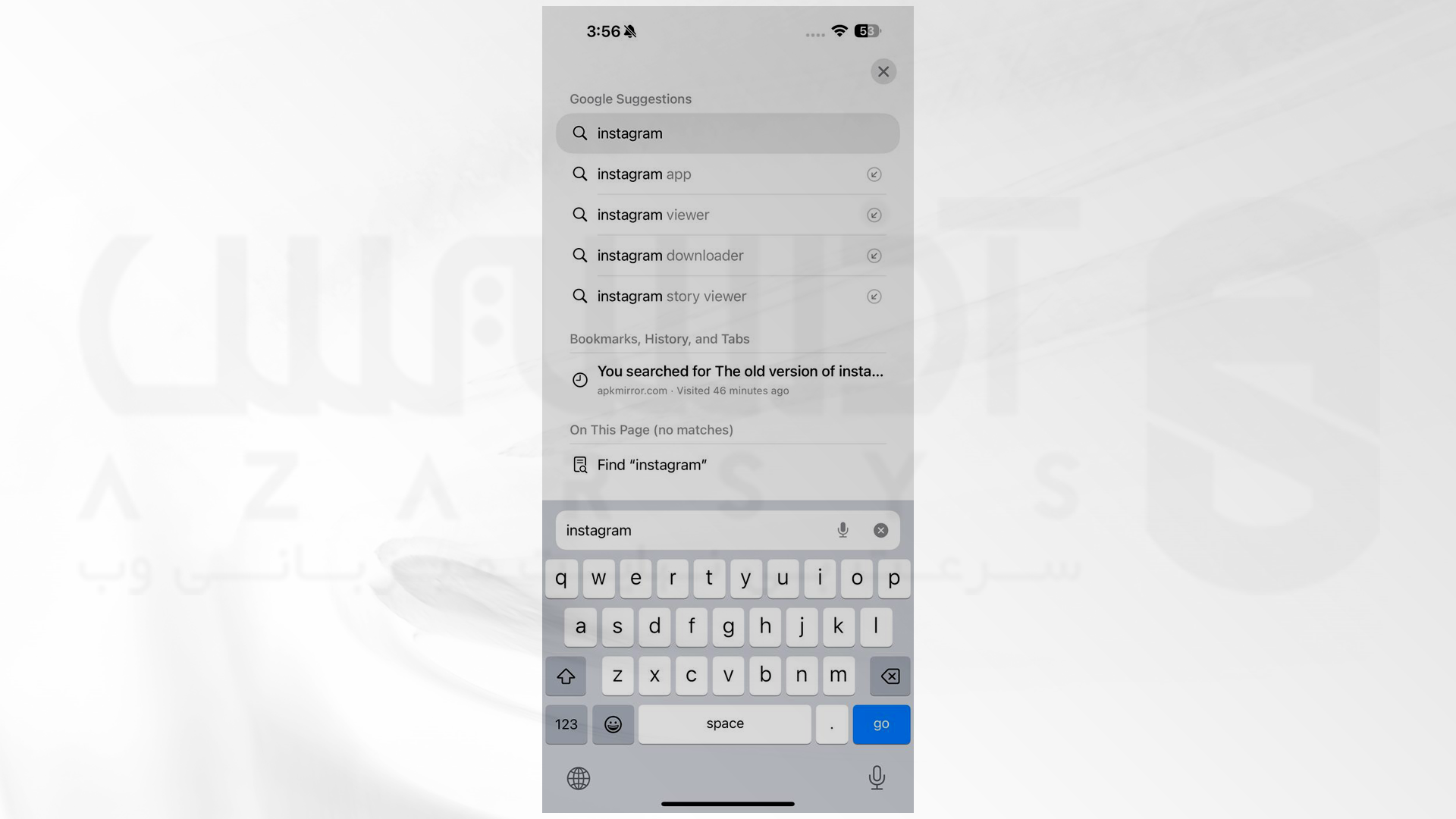Tap the search icon for instagram viewer

[x=579, y=214]
